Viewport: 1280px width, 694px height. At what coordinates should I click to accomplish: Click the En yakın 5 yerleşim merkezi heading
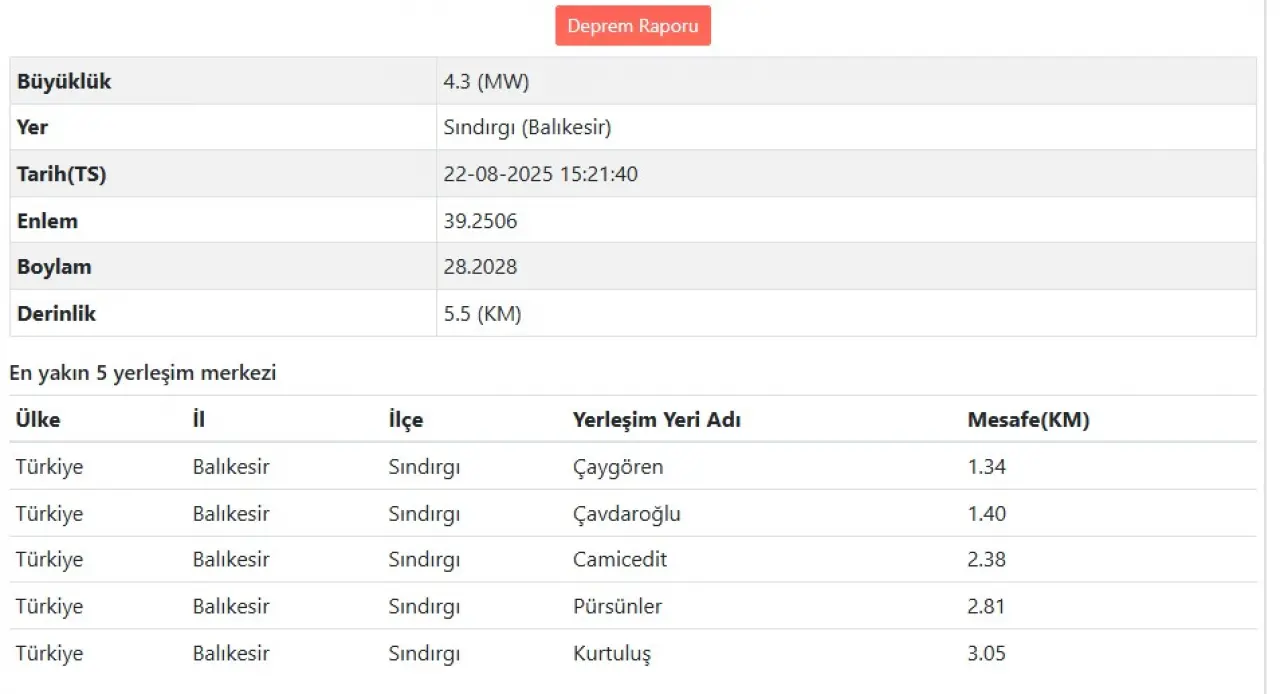click(143, 374)
